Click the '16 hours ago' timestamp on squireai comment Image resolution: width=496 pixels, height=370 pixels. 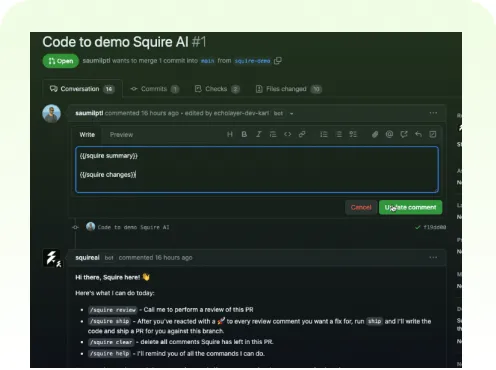[x=174, y=258]
